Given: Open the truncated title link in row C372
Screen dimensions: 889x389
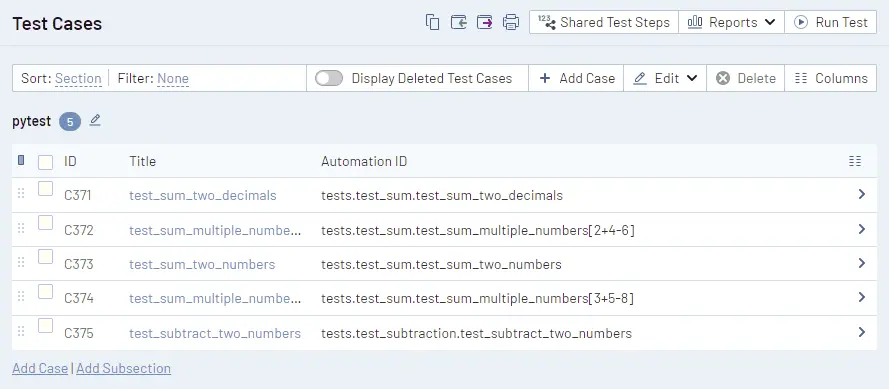Looking at the screenshot, I should point(215,231).
